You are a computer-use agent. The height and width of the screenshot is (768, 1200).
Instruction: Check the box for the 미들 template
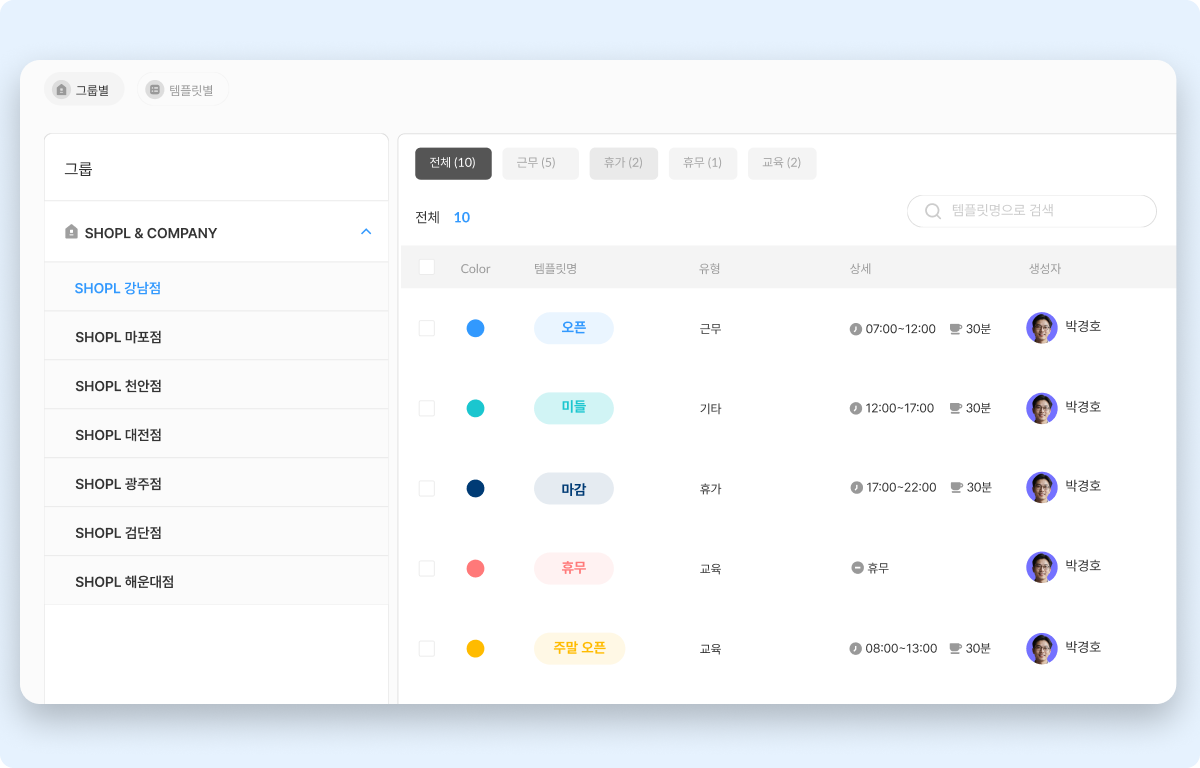427,408
